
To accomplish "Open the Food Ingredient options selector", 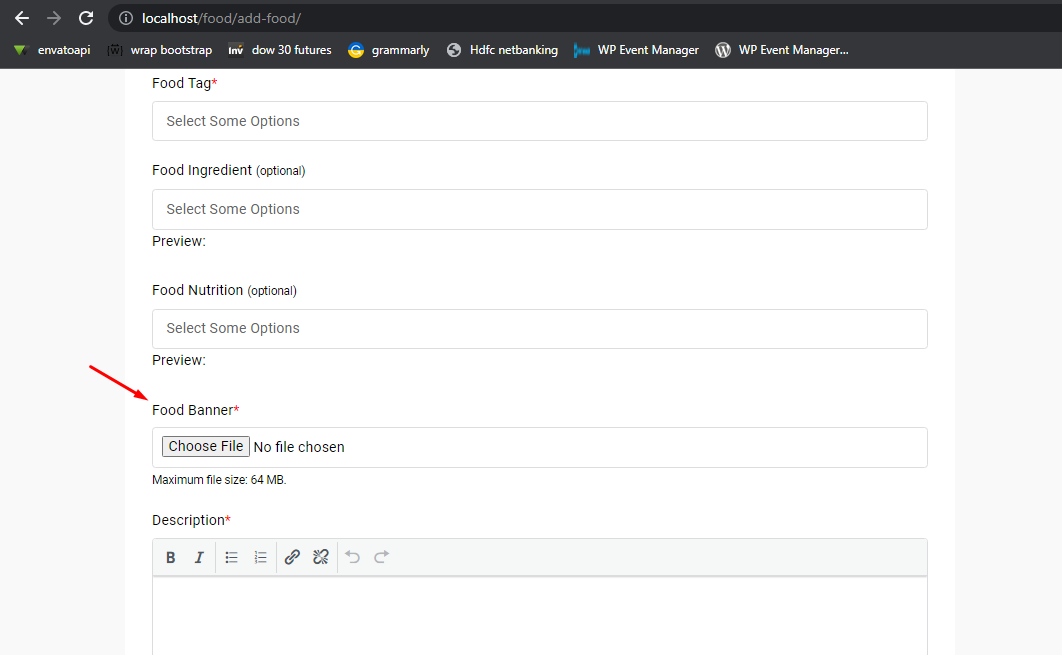I will [x=540, y=209].
